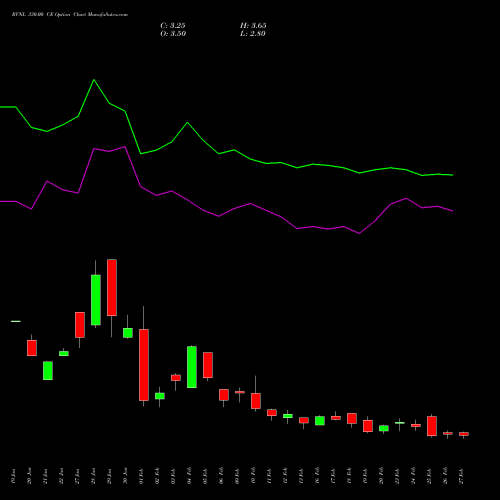Click the chart title text at top left

click(x=70, y=15)
